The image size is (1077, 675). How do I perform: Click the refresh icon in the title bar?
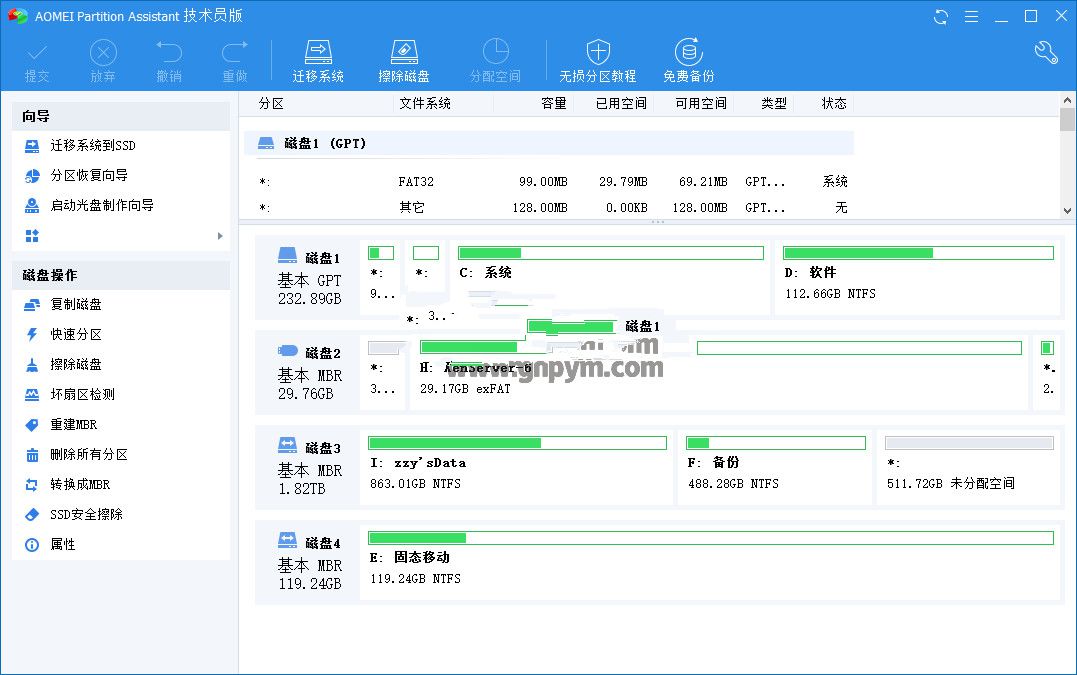coord(941,17)
